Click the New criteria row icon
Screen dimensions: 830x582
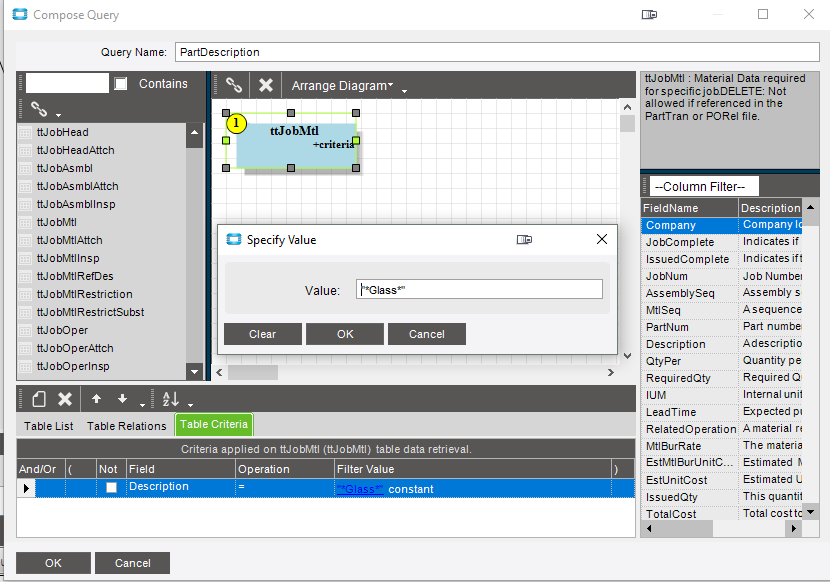point(39,399)
